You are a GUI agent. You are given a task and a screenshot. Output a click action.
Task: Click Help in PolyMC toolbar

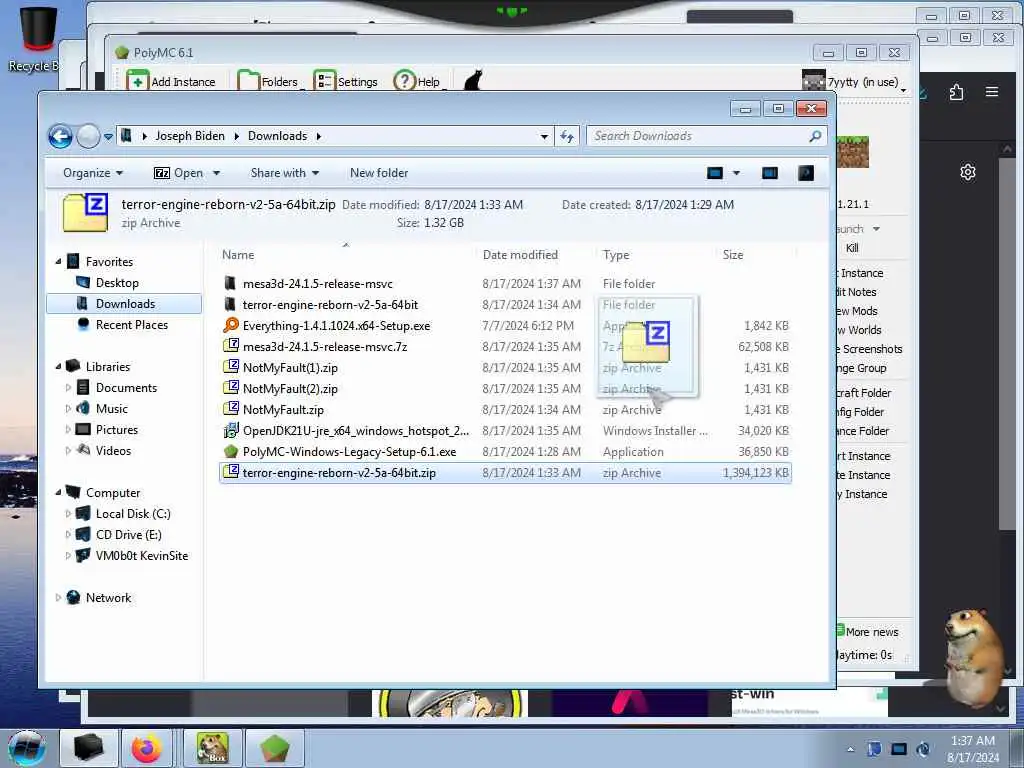(417, 82)
